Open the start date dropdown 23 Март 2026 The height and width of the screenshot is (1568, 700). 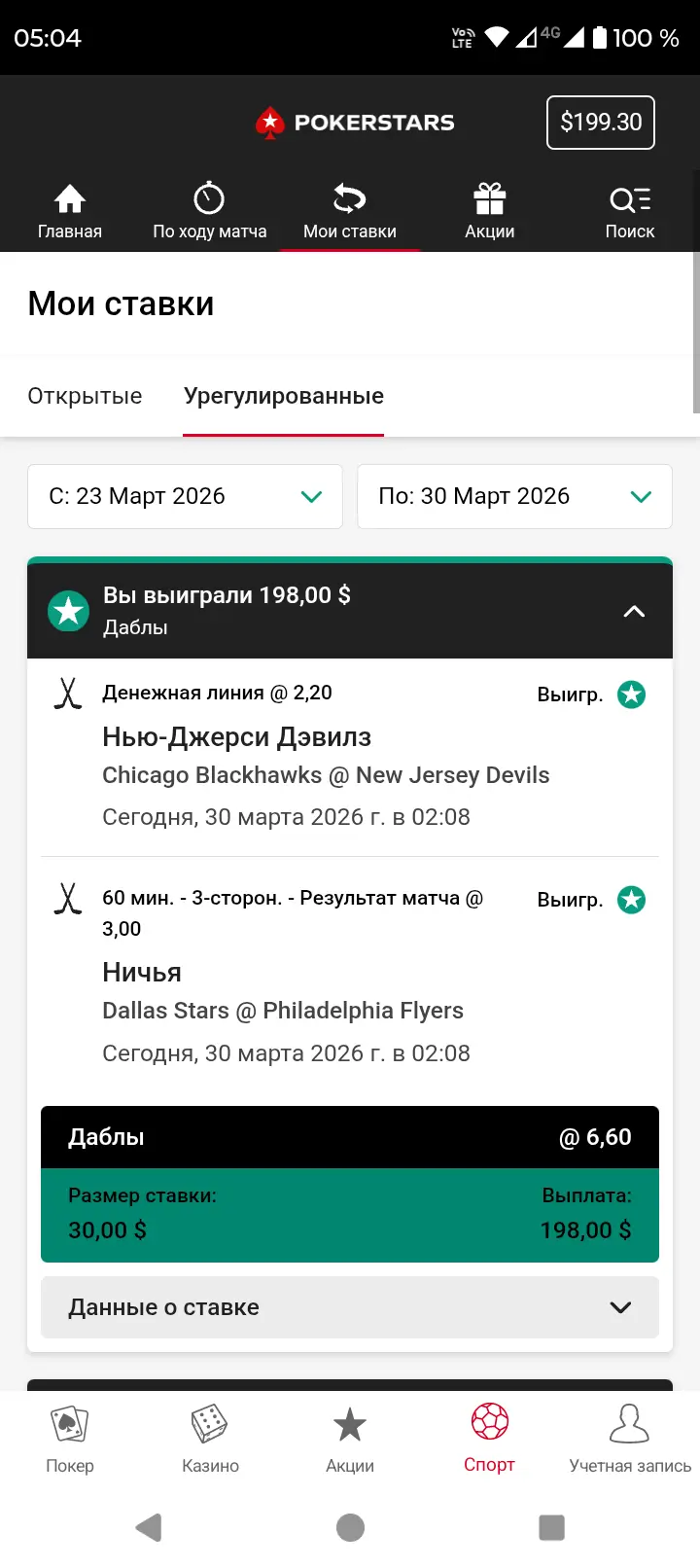pyautogui.click(x=185, y=496)
